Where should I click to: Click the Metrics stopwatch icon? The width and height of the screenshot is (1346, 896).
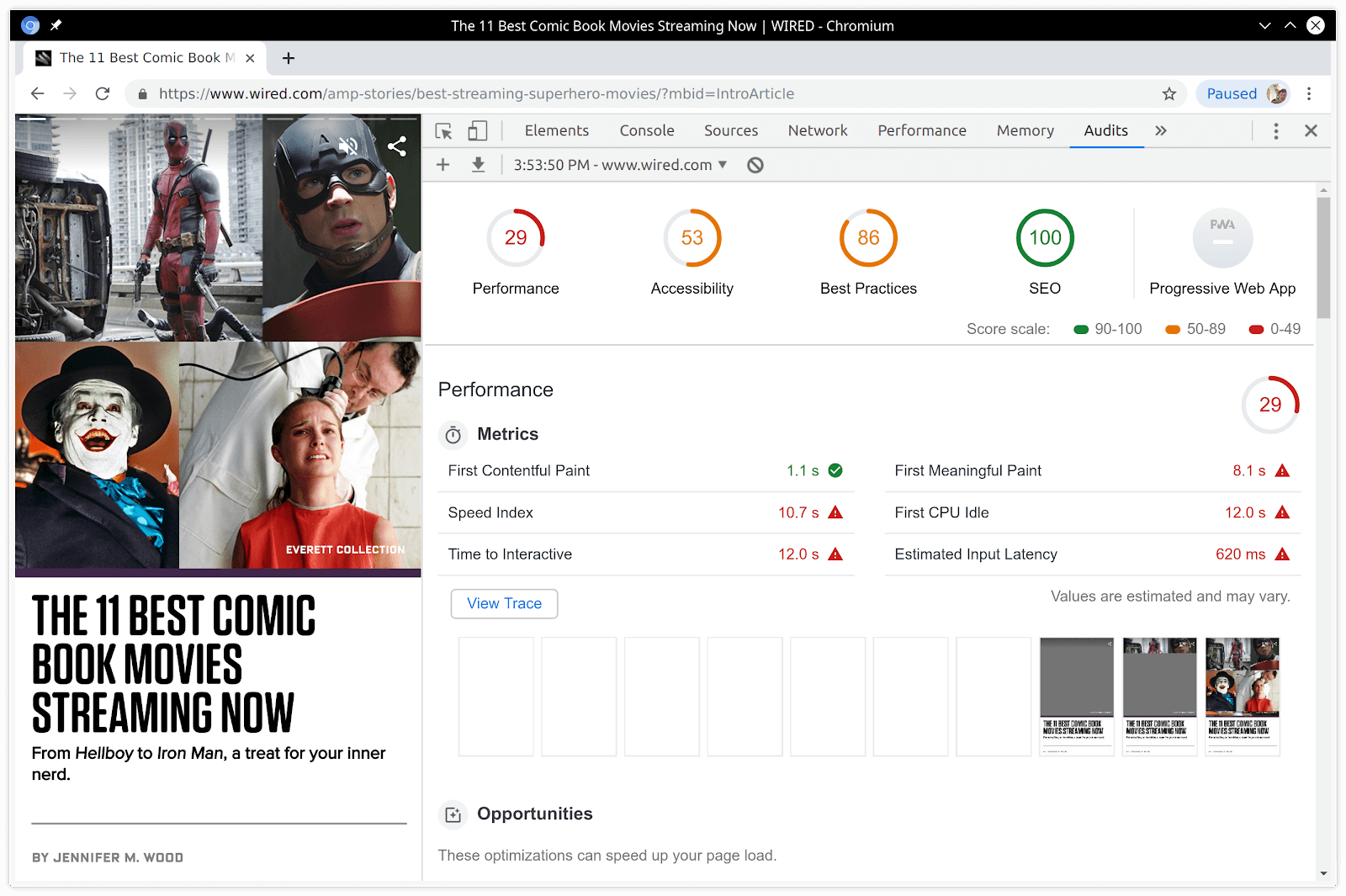point(453,434)
